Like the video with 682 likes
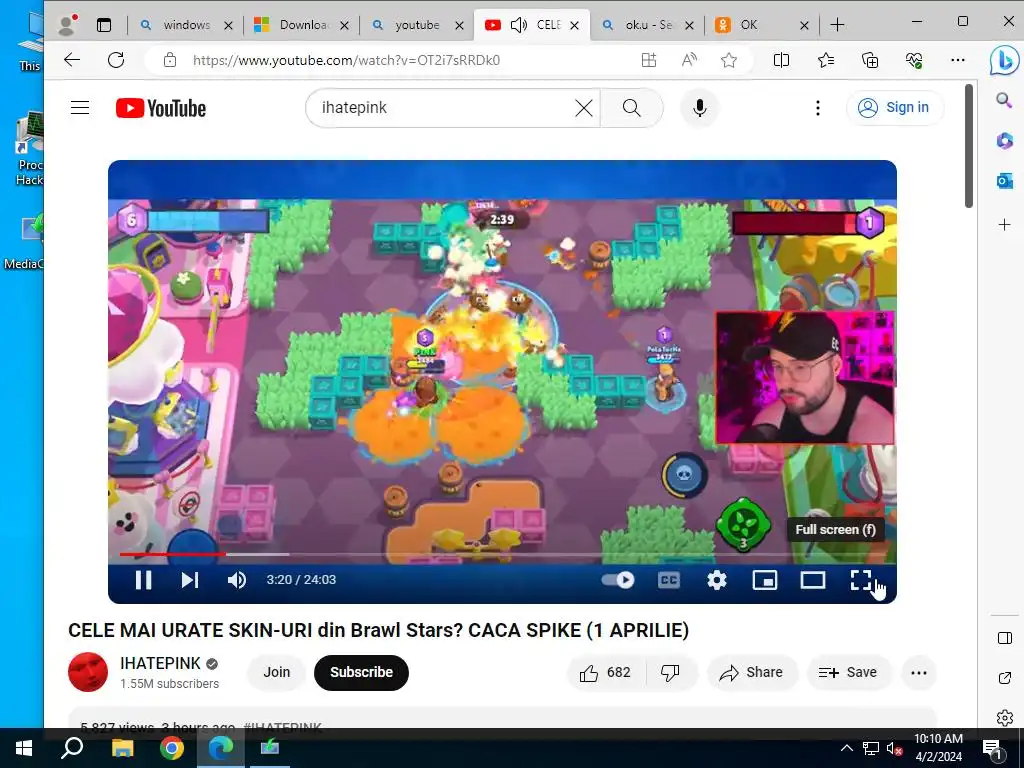This screenshot has width=1024, height=768. (x=606, y=672)
